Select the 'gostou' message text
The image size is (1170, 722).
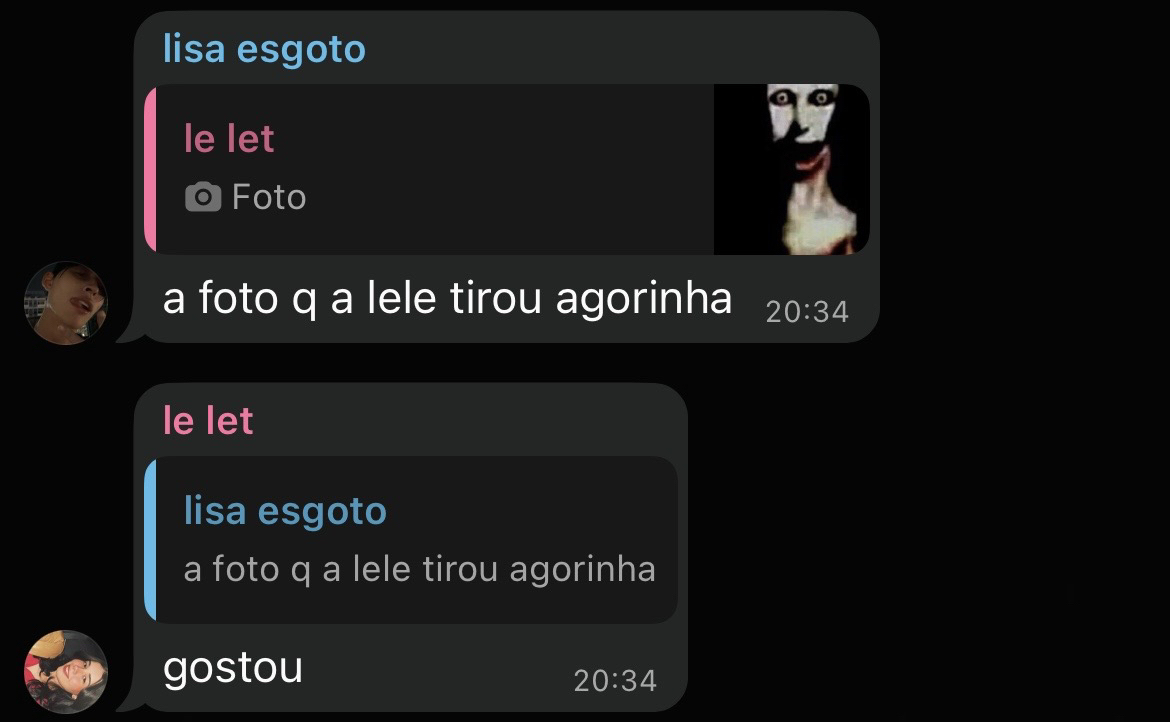(x=233, y=668)
